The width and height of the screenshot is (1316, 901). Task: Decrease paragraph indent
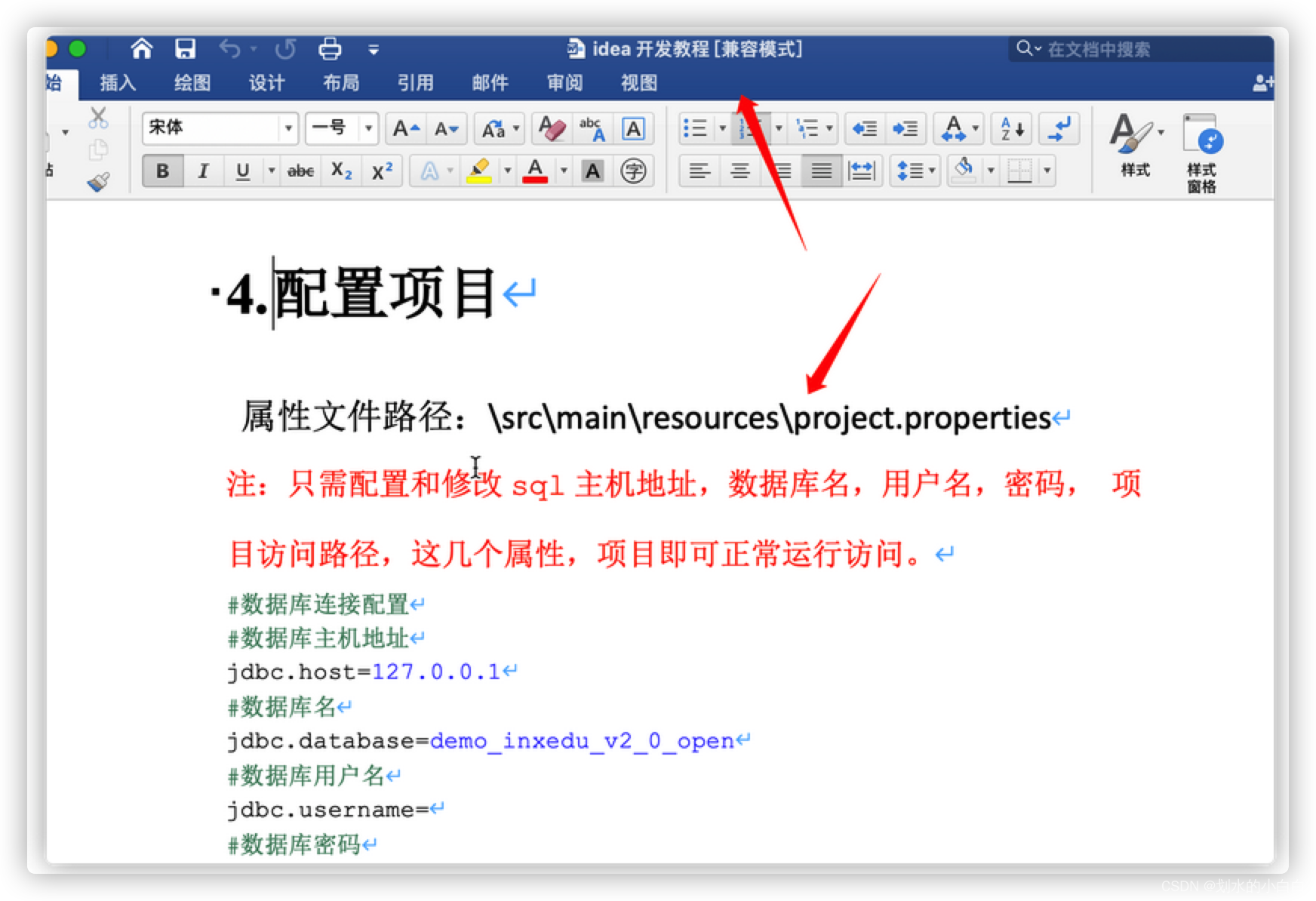pos(865,129)
